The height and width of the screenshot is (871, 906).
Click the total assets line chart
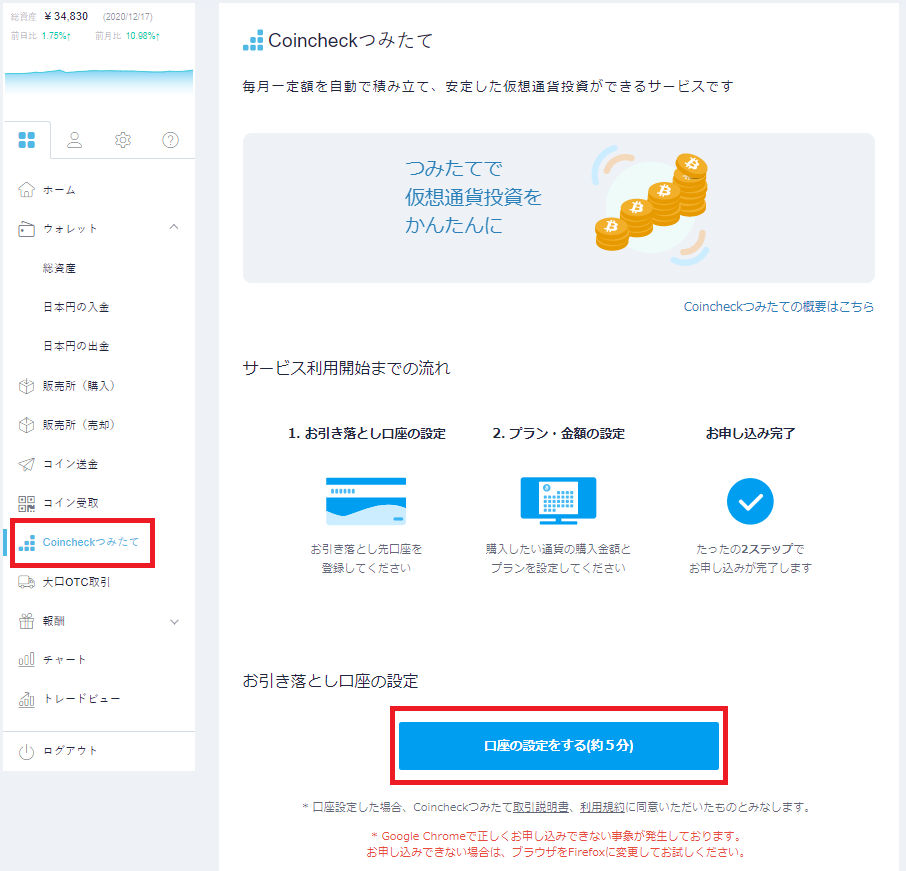[99, 84]
